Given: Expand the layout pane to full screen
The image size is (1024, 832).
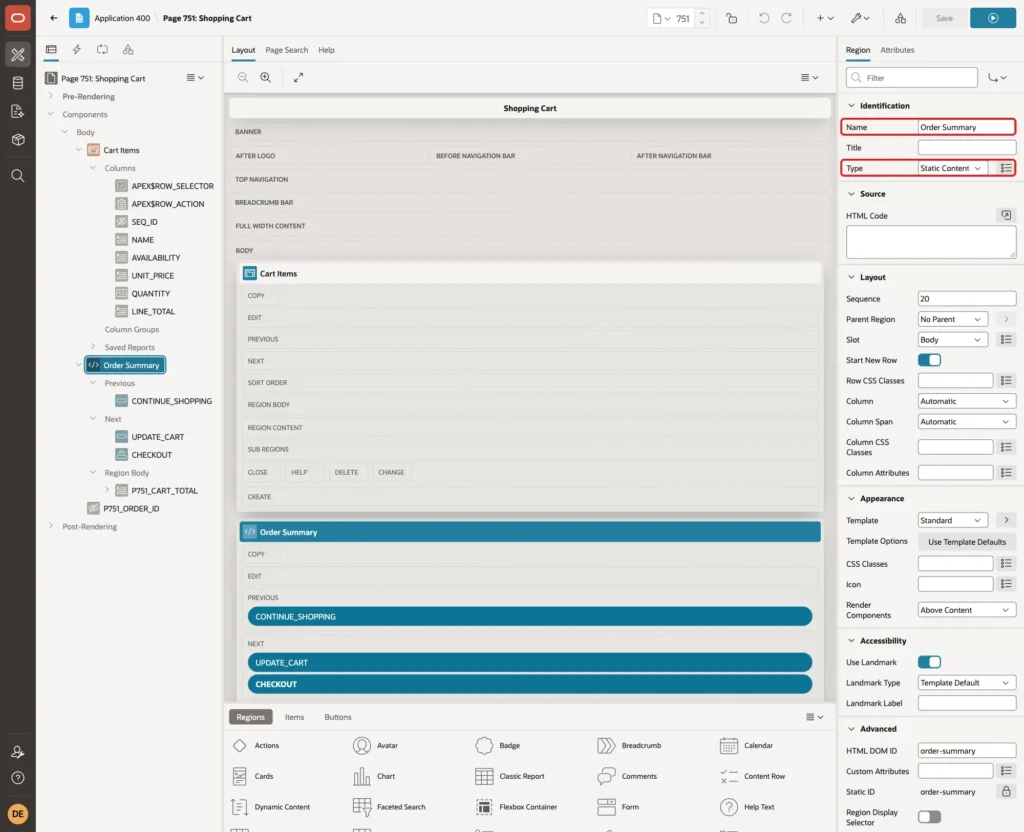Looking at the screenshot, I should (x=298, y=77).
